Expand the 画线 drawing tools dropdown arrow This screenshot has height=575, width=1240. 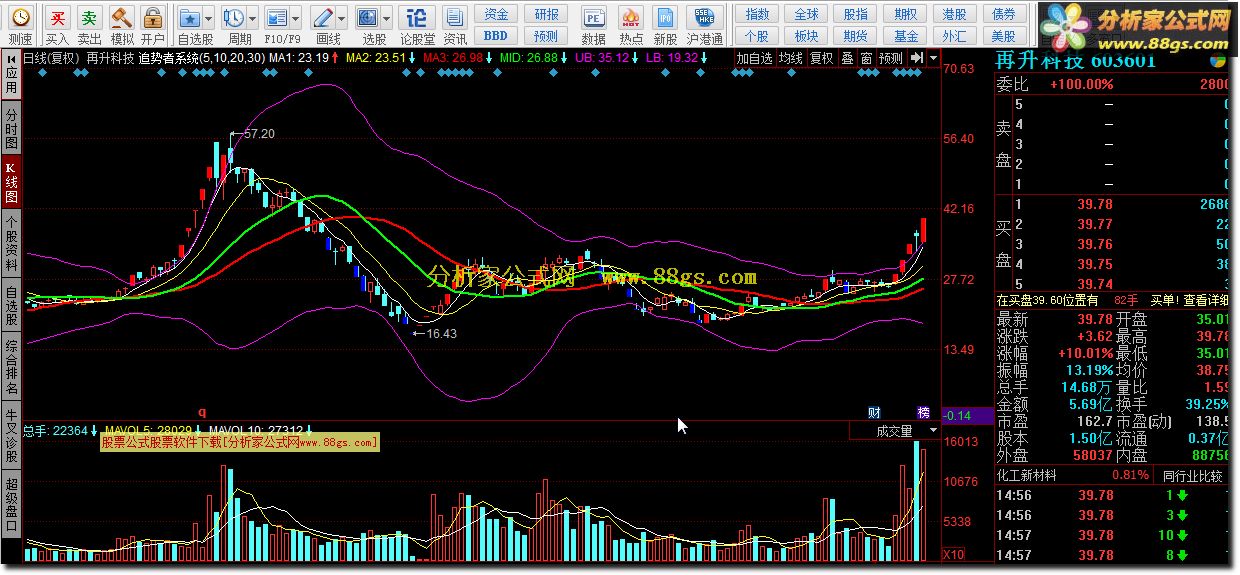342,18
